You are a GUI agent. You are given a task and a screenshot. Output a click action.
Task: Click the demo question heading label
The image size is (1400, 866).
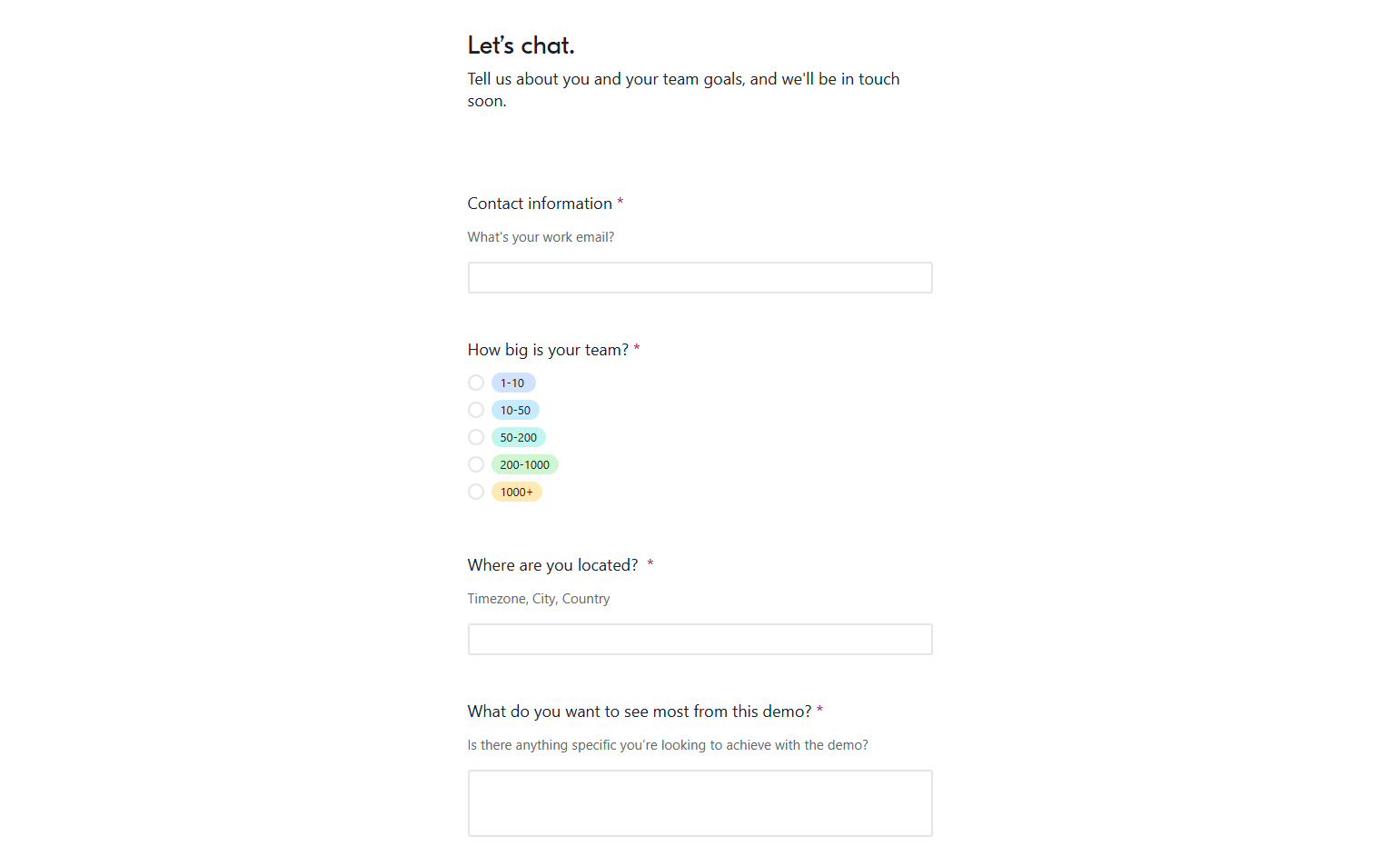639,712
